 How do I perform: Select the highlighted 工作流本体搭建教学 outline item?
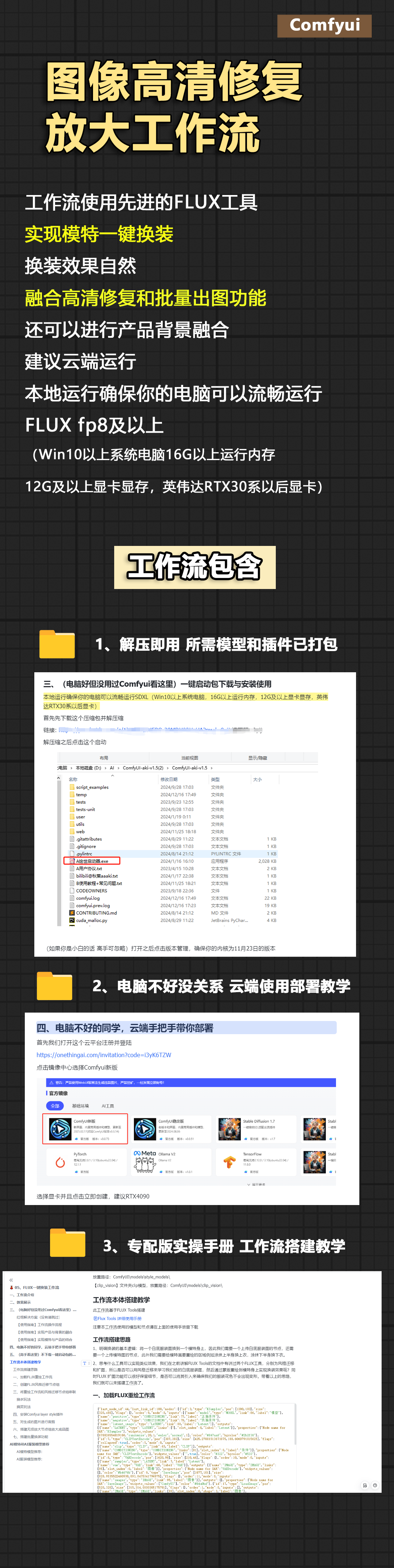[x=26, y=1362]
